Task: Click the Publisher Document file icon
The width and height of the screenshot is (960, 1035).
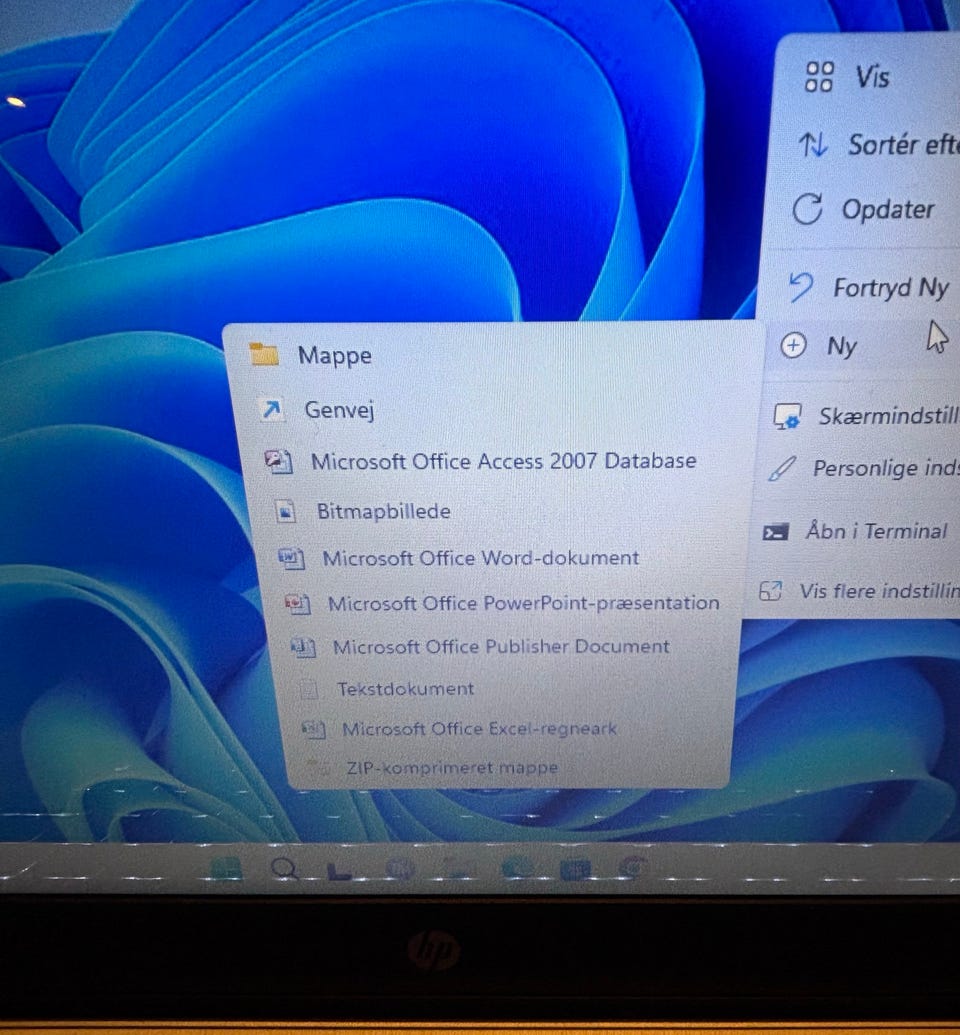Action: (303, 647)
